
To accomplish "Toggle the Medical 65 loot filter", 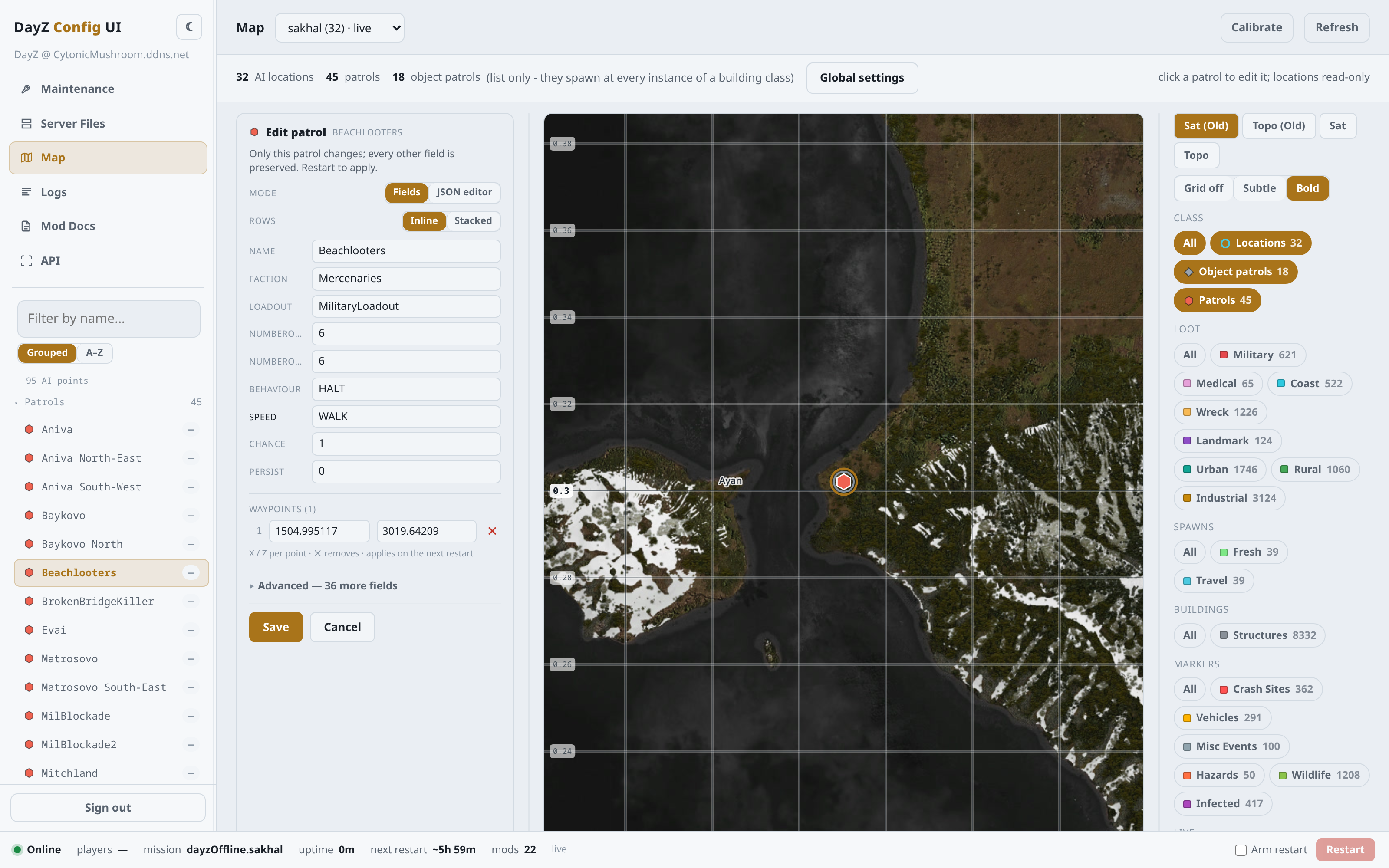I will tap(1218, 384).
